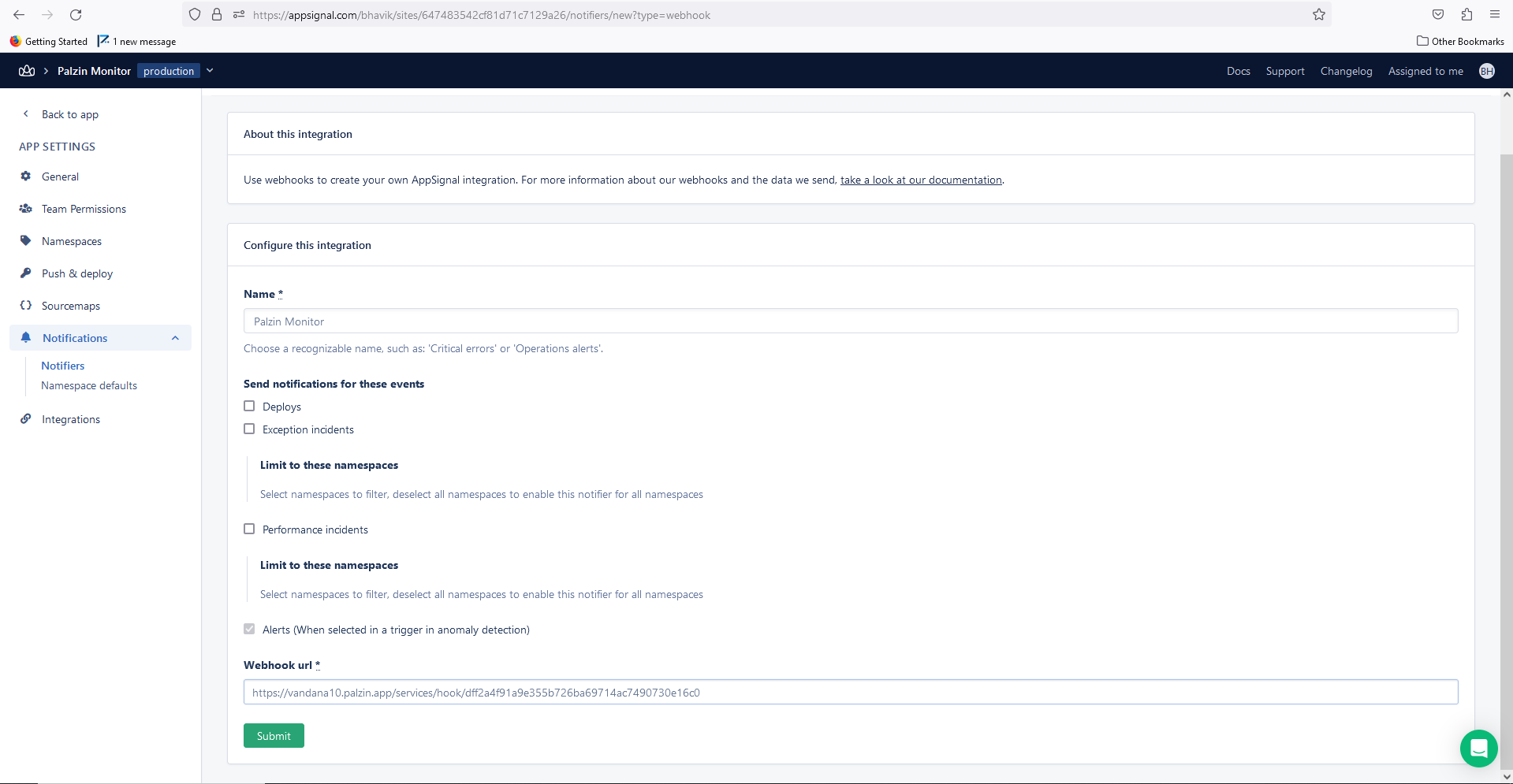This screenshot has width=1513, height=784.
Task: Select Namespace defaults in sidebar
Action: tap(89, 385)
